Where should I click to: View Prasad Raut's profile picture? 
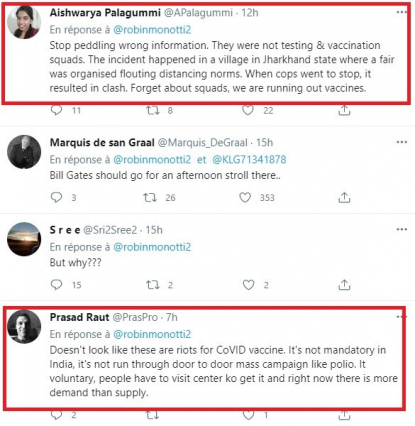coord(24,326)
